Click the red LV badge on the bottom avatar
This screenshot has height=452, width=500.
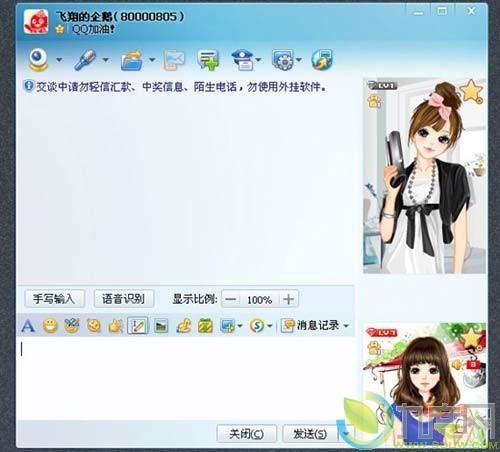382,332
